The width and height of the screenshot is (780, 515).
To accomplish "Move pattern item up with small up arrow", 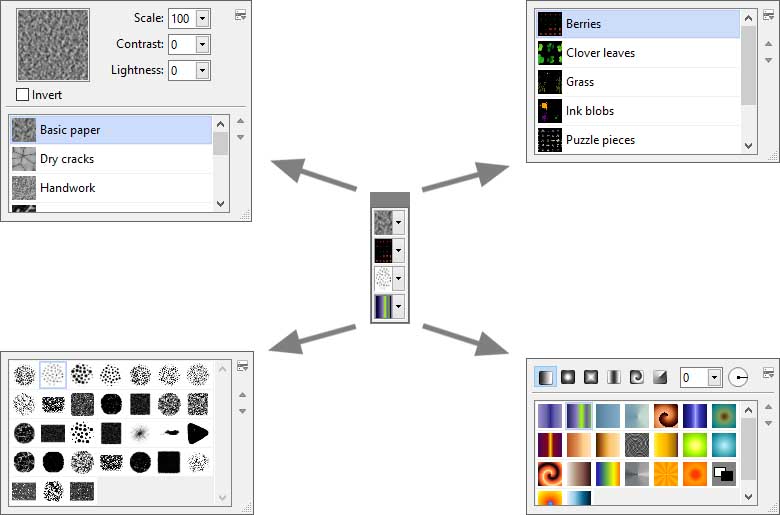I will coord(768,44).
